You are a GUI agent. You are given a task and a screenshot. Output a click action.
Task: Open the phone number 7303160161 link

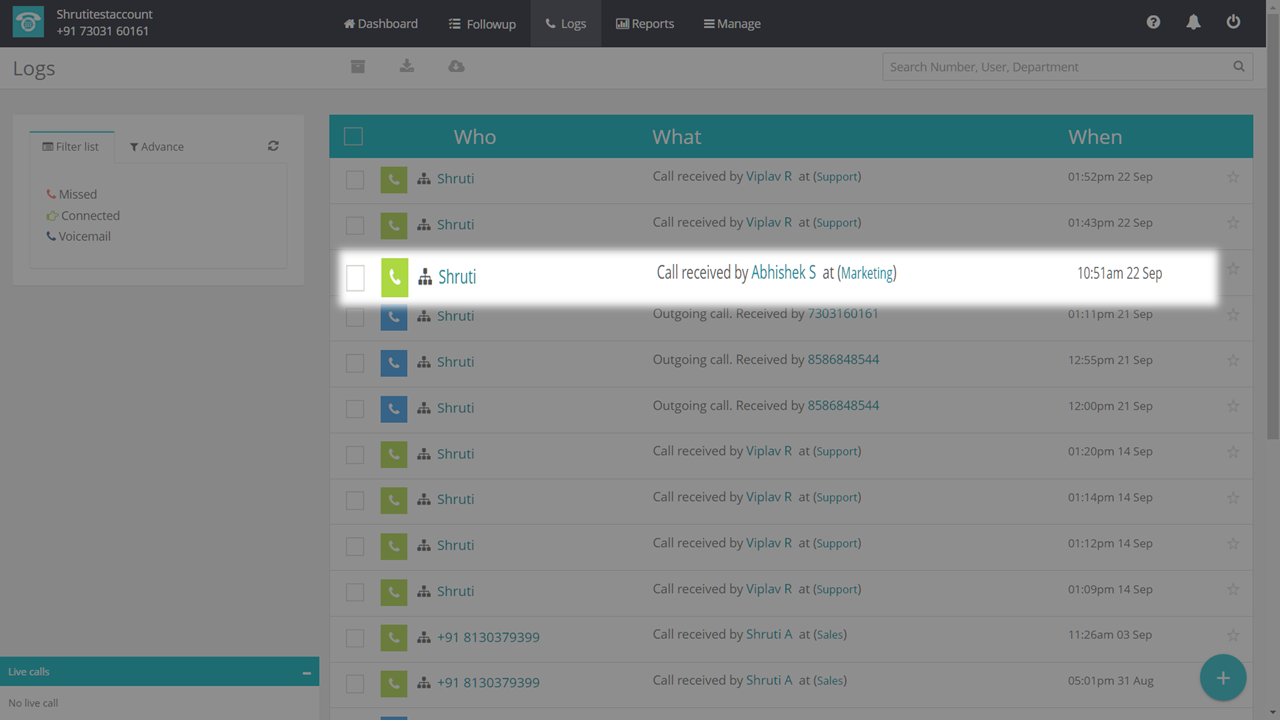[x=843, y=314]
